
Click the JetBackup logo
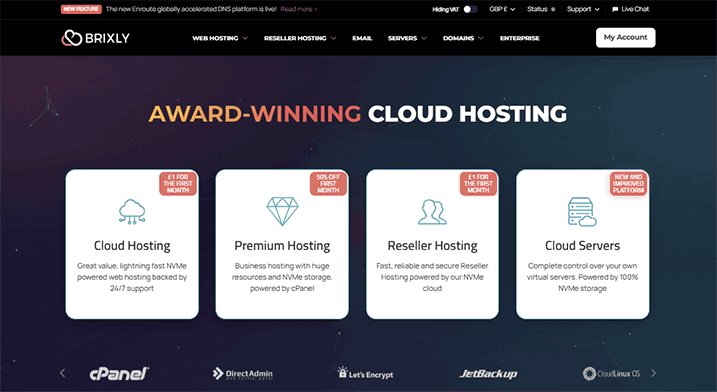point(488,374)
